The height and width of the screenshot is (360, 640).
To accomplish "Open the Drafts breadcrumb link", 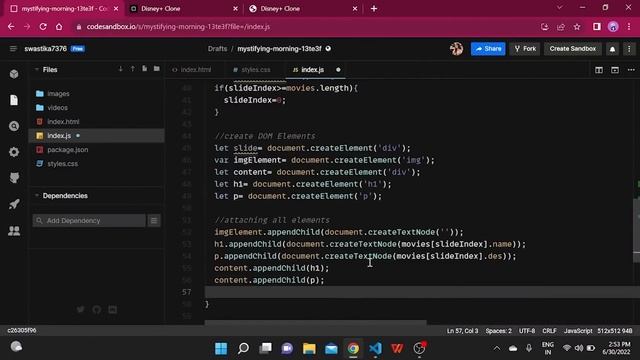I will pos(217,49).
